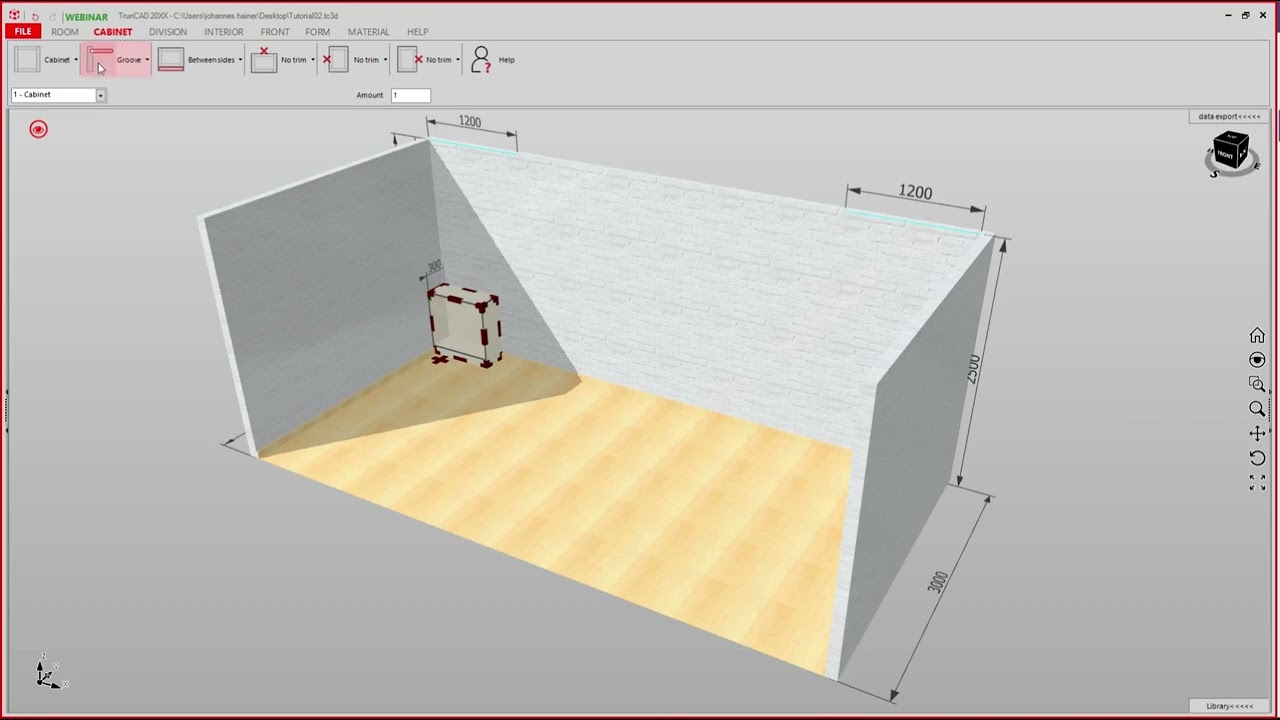Click the rotate view icon
Image resolution: width=1280 pixels, height=720 pixels.
(1257, 458)
